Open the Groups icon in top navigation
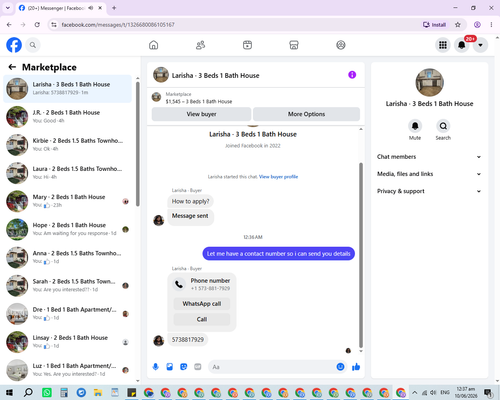 tap(341, 45)
